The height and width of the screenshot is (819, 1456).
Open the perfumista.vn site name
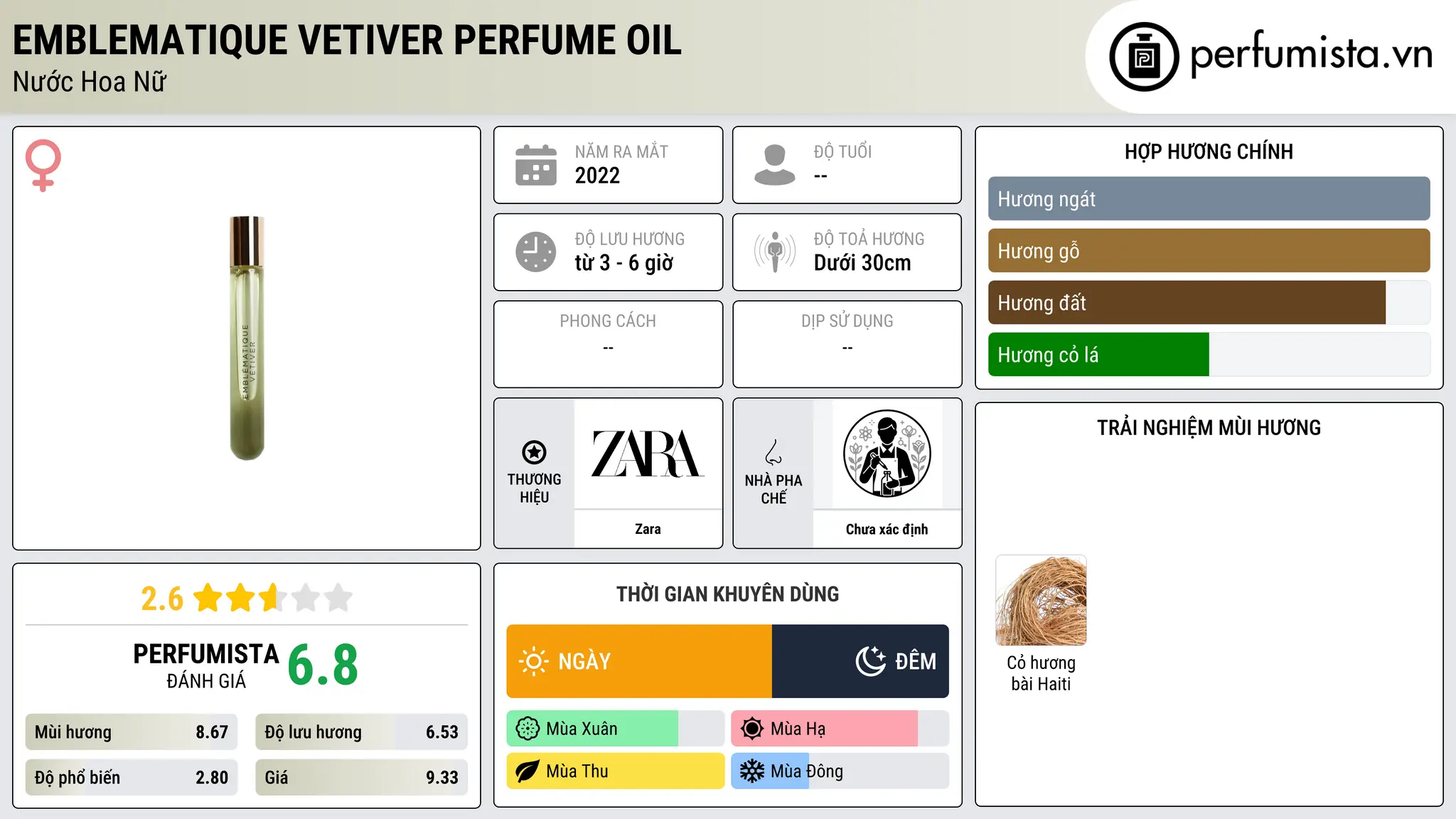1312,53
